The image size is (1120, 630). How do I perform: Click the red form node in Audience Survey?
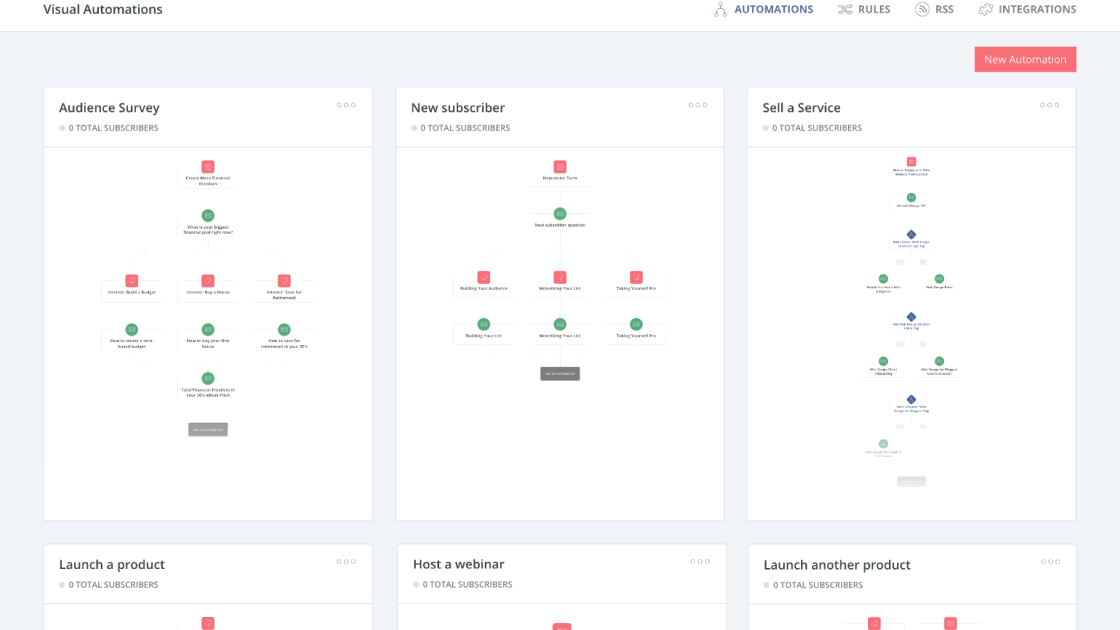208,167
